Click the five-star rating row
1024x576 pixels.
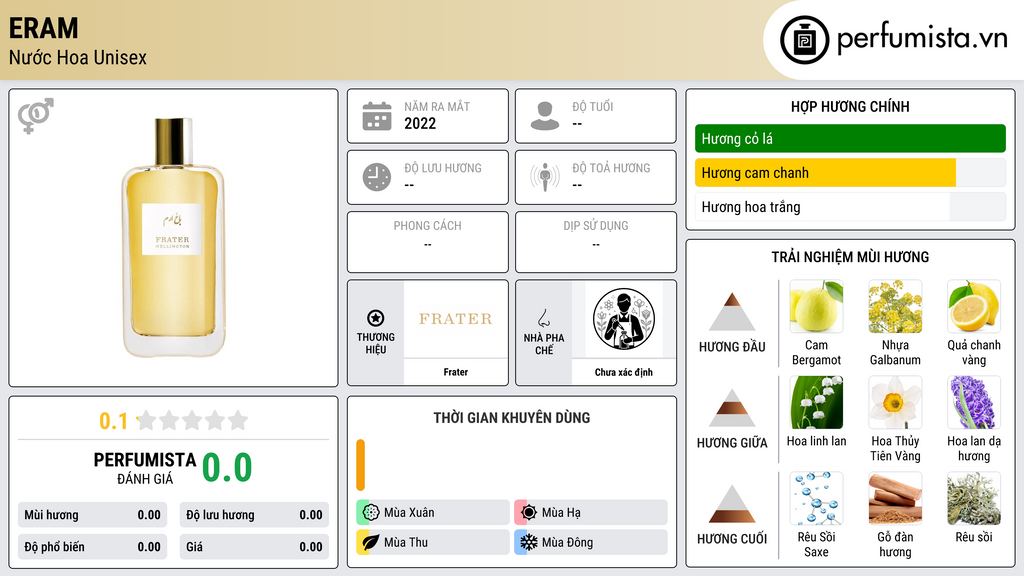click(x=192, y=420)
